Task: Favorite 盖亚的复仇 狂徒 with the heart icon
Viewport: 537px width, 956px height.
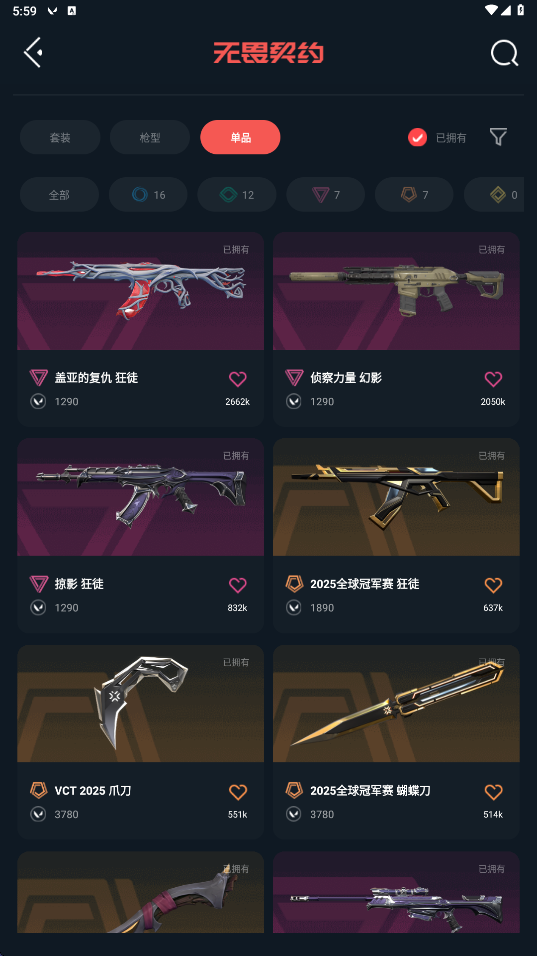Action: (x=238, y=379)
